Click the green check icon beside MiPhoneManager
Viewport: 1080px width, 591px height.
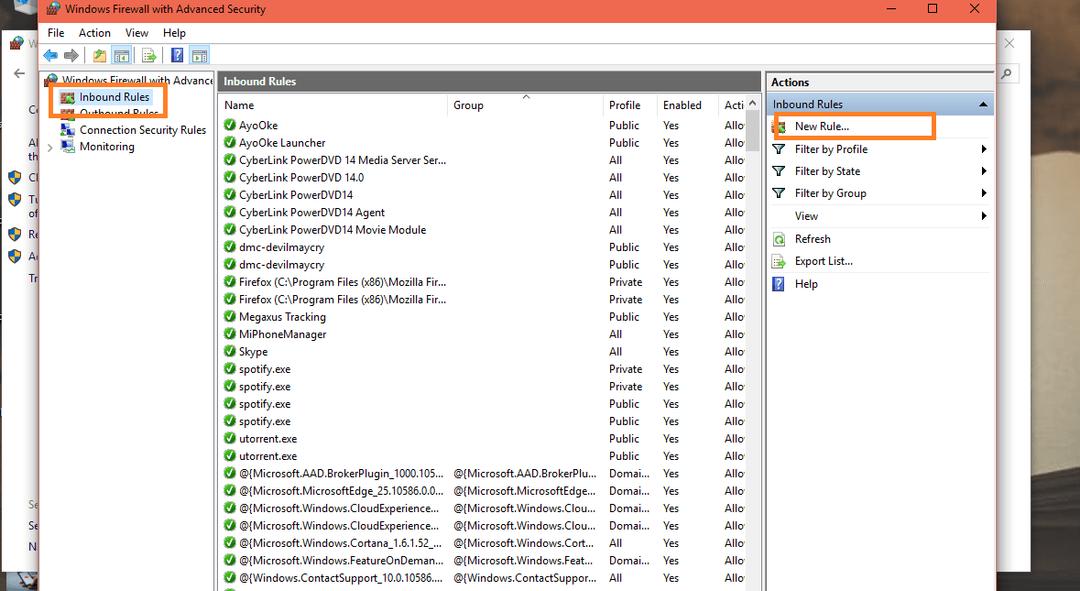coord(230,334)
